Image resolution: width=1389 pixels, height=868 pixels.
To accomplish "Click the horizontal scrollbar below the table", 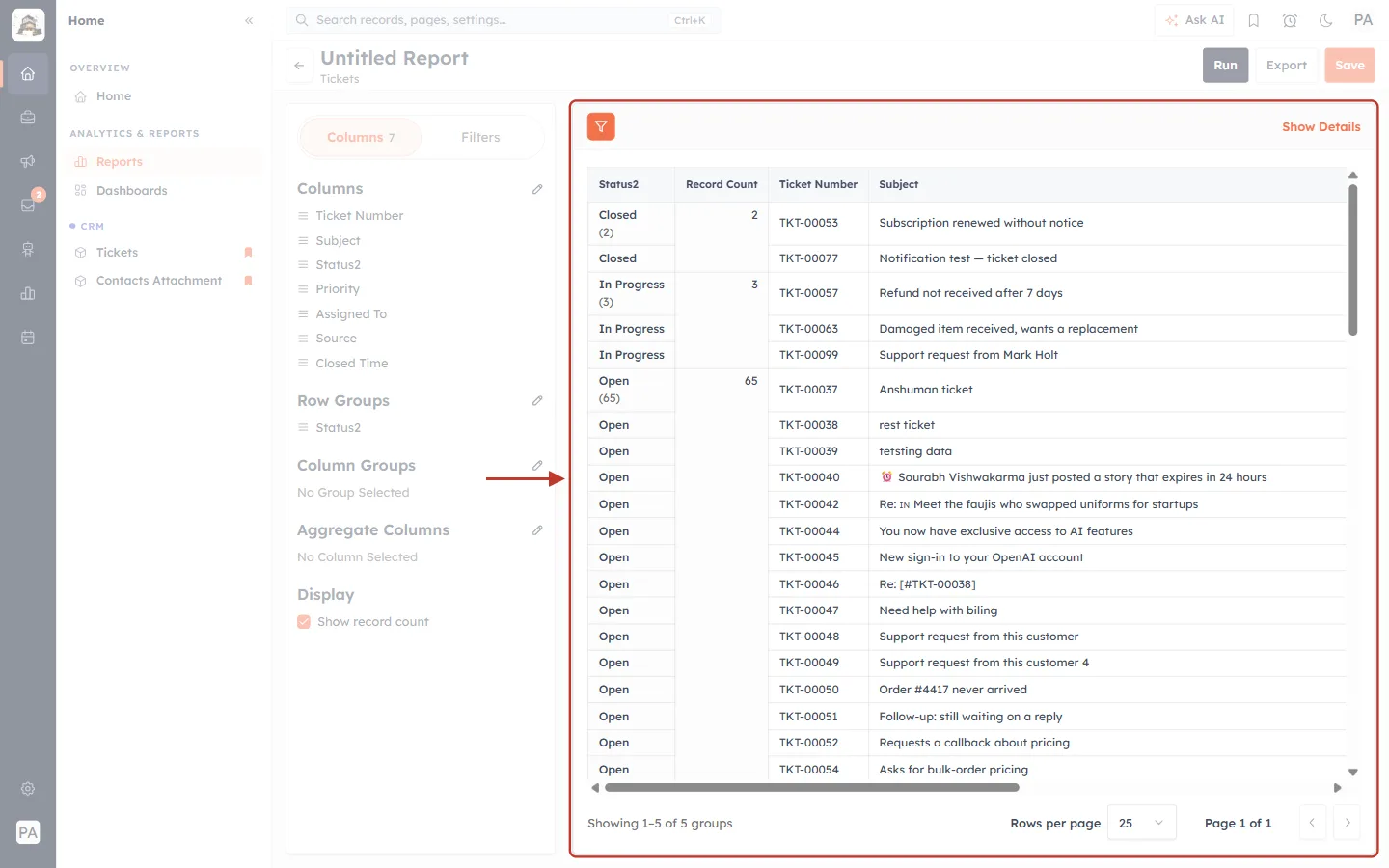I will pos(812,788).
